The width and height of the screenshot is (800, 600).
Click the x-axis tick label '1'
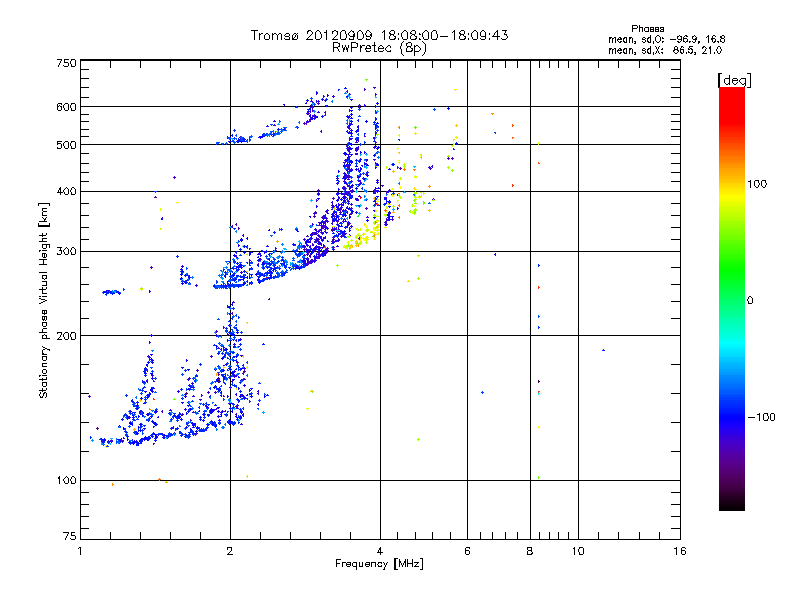80,551
